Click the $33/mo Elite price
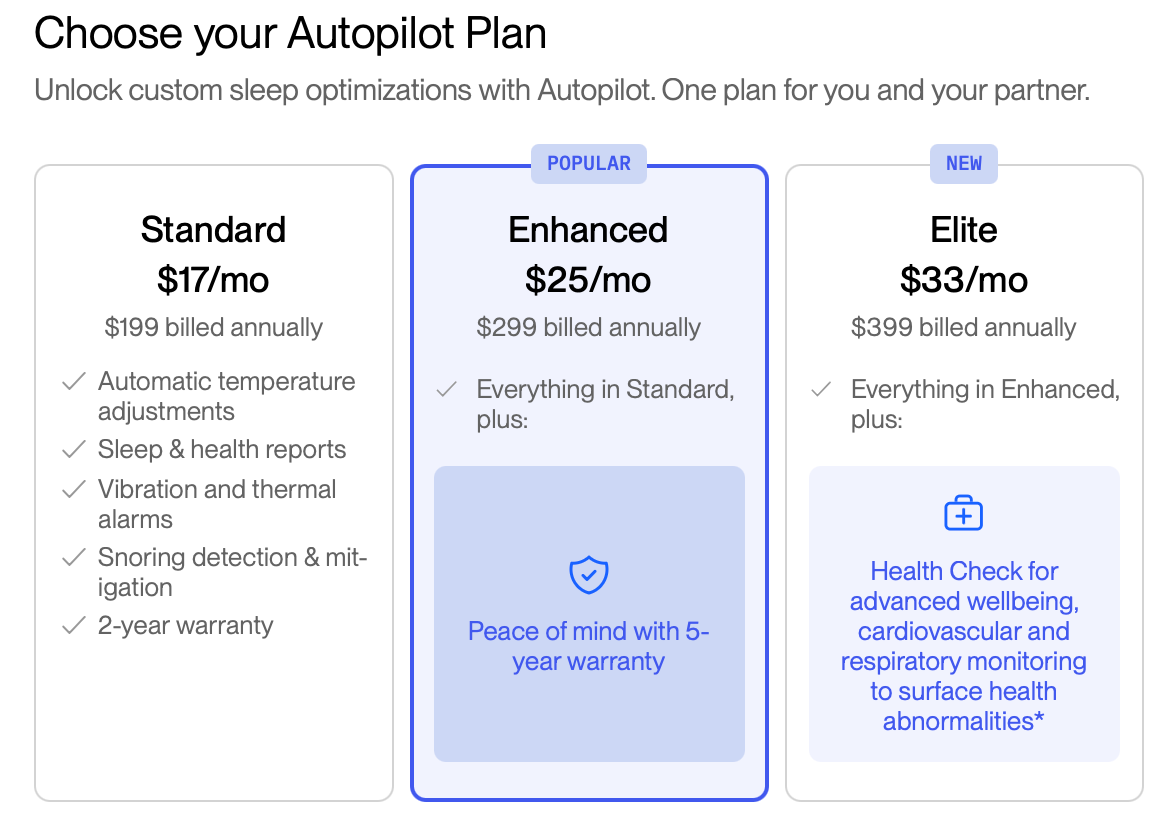This screenshot has width=1168, height=822. click(963, 281)
